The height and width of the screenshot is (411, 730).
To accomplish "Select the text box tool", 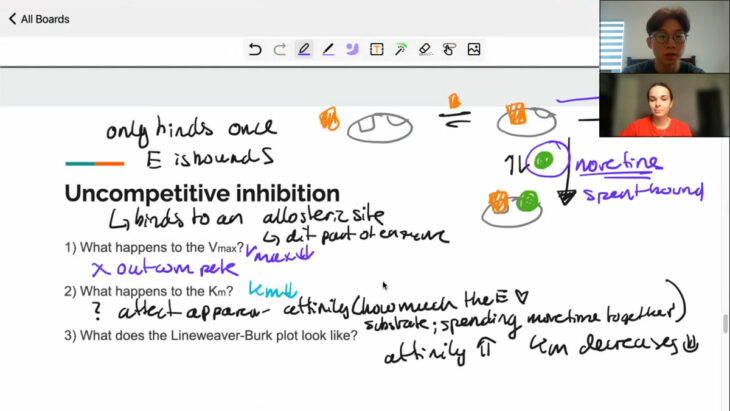I will 376,49.
